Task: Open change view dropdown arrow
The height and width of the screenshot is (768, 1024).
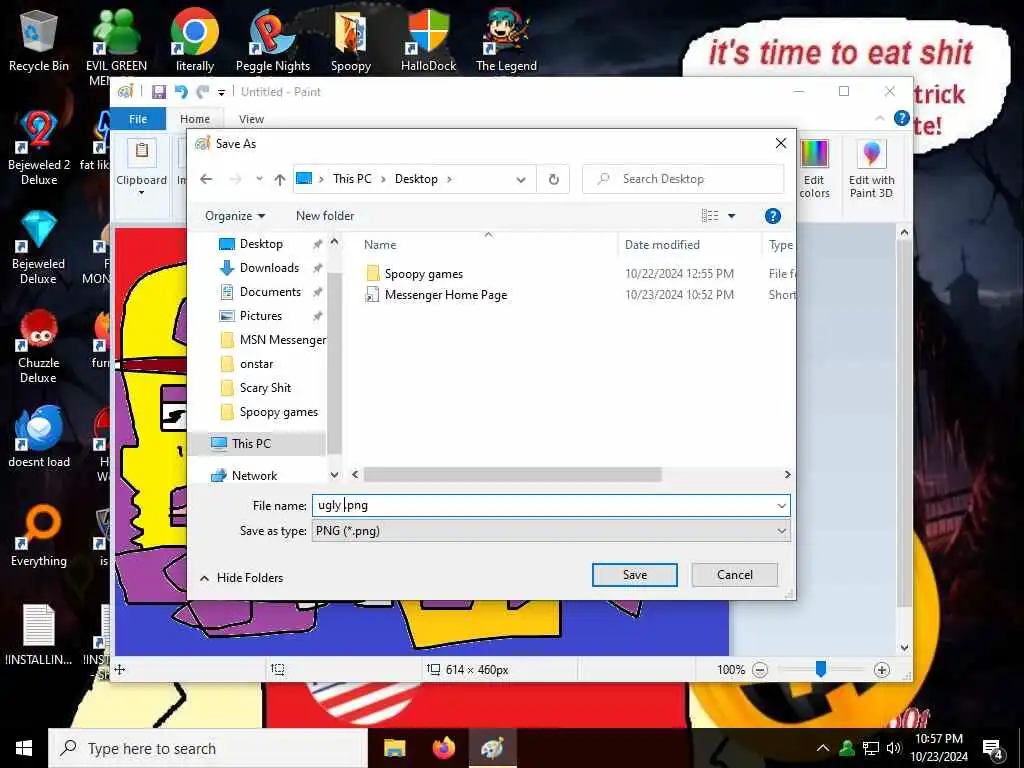Action: coord(731,216)
